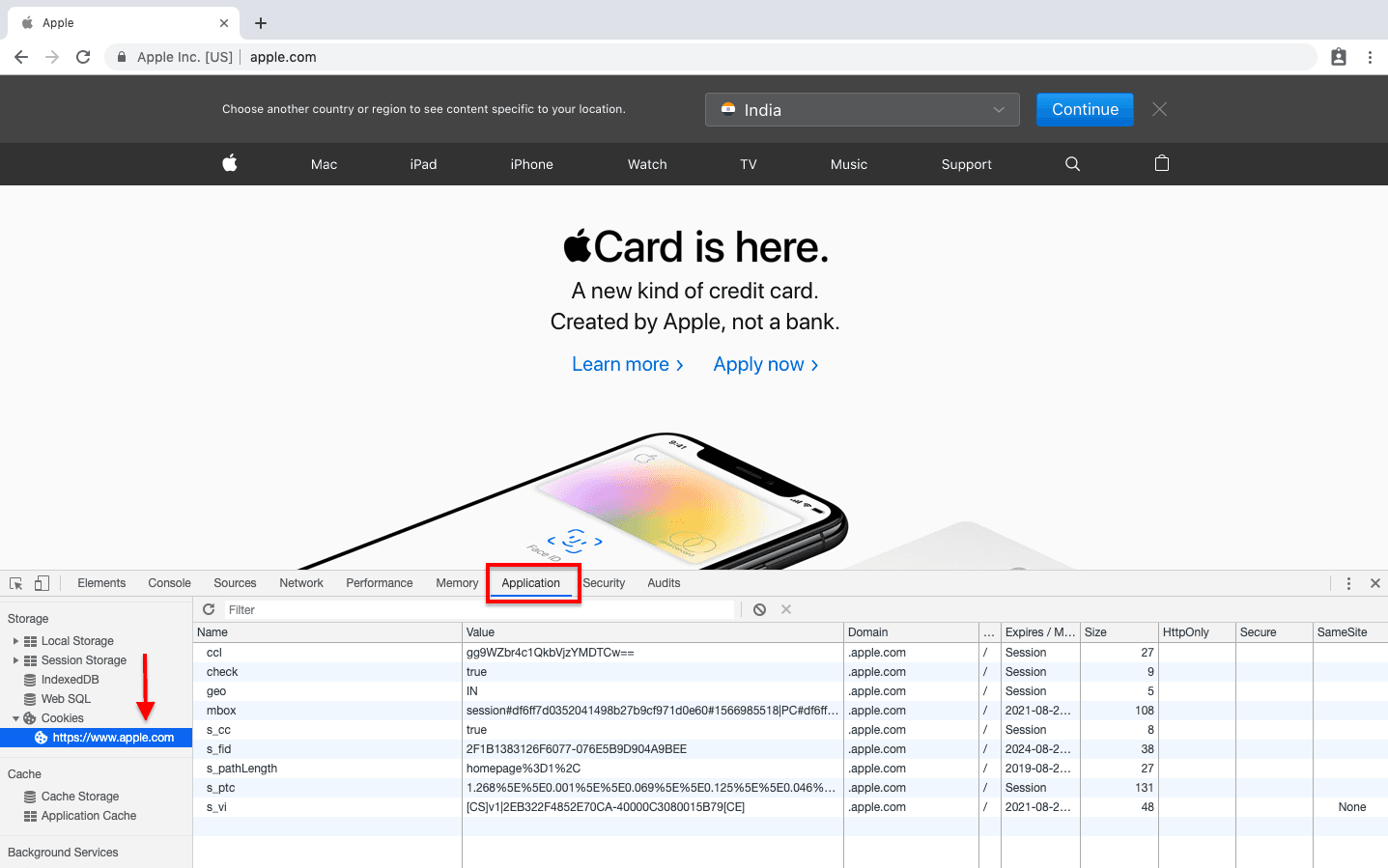Switch to the Network tab
Image resolution: width=1388 pixels, height=868 pixels.
click(301, 583)
